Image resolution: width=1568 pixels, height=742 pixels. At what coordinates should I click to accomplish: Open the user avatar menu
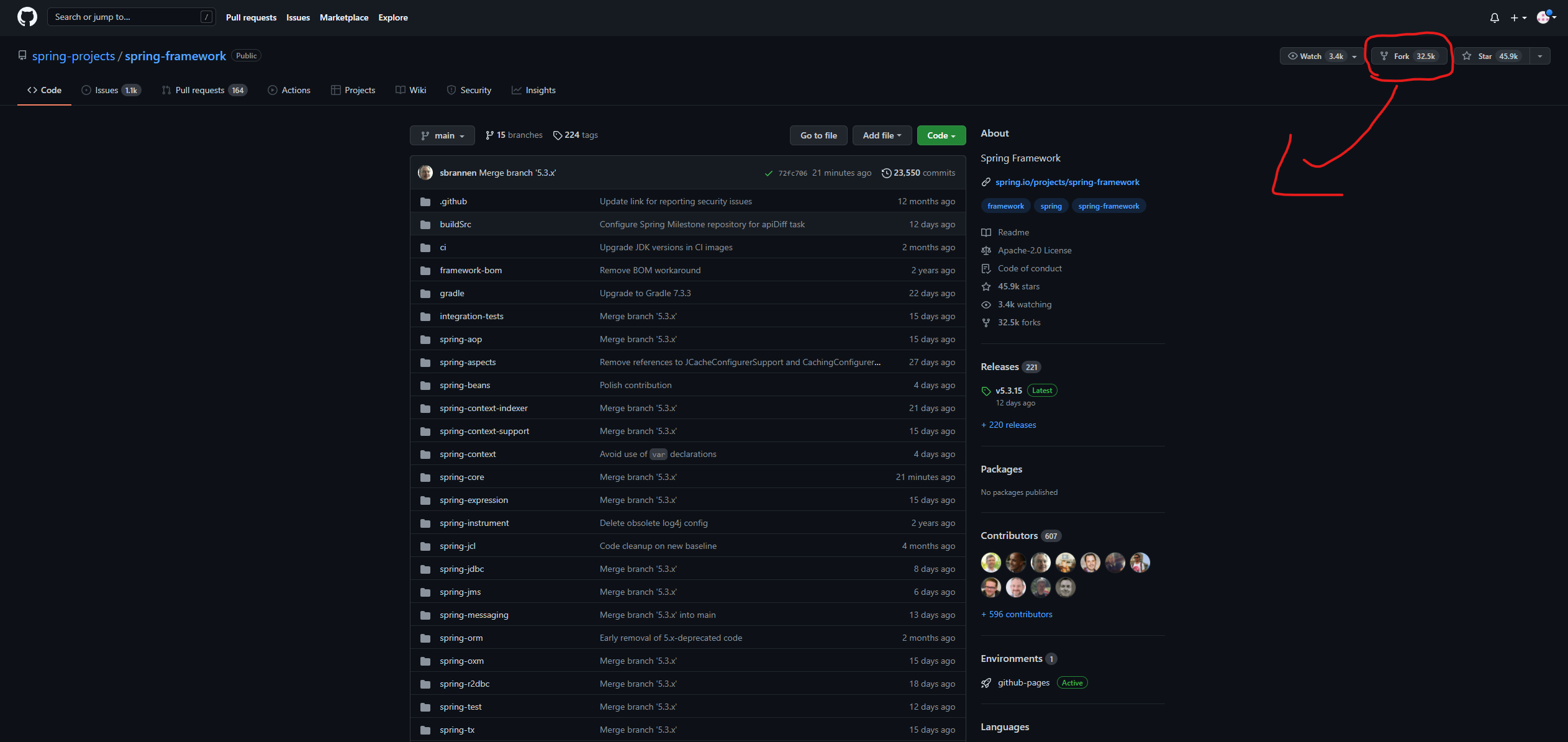(x=1546, y=17)
